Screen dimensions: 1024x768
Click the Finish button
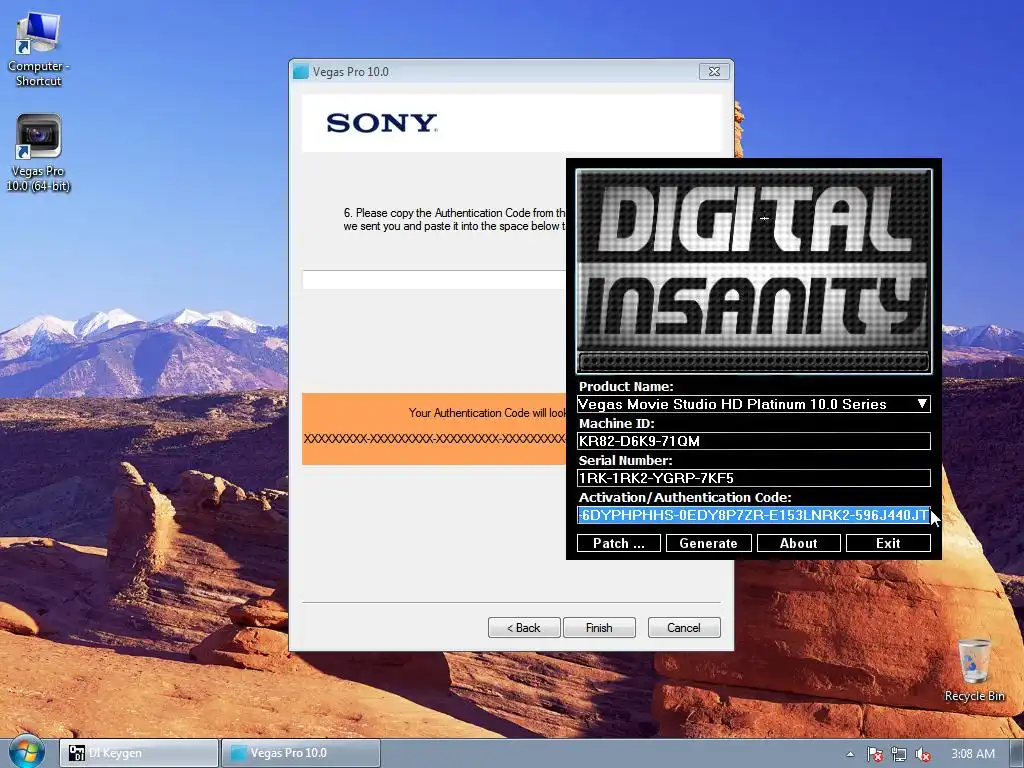[599, 628]
